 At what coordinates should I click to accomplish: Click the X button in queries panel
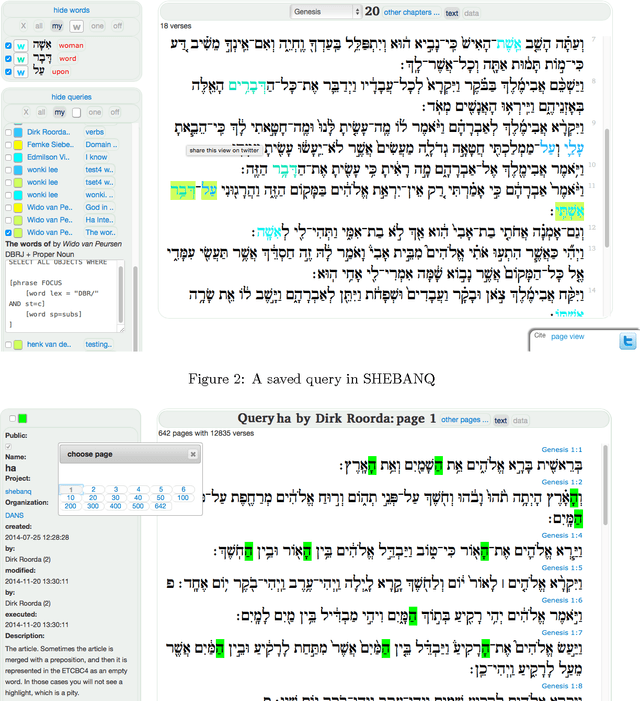[26, 112]
